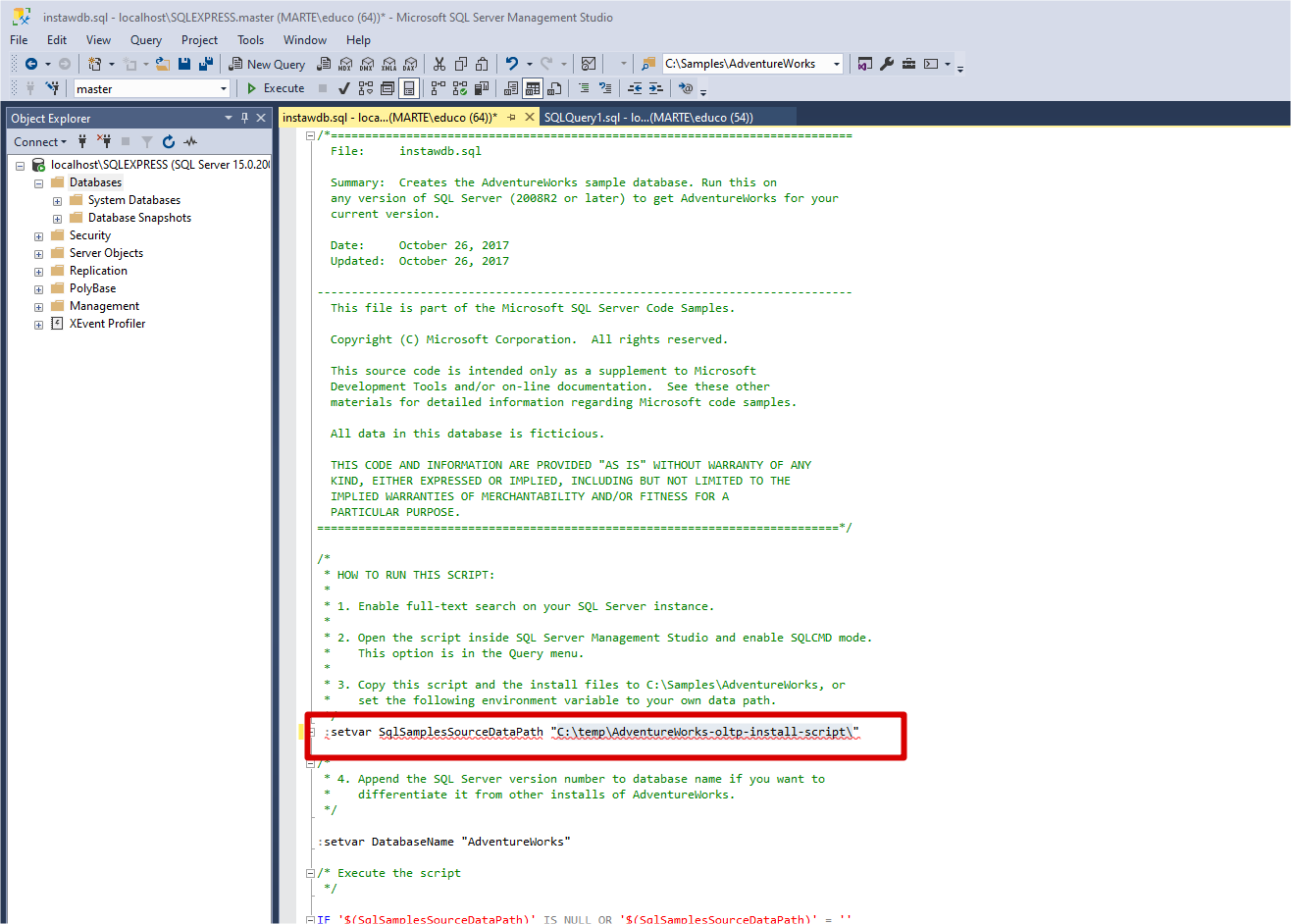Click Specify Values for Template Parameters
The height and width of the screenshot is (924, 1291).
coord(686,88)
